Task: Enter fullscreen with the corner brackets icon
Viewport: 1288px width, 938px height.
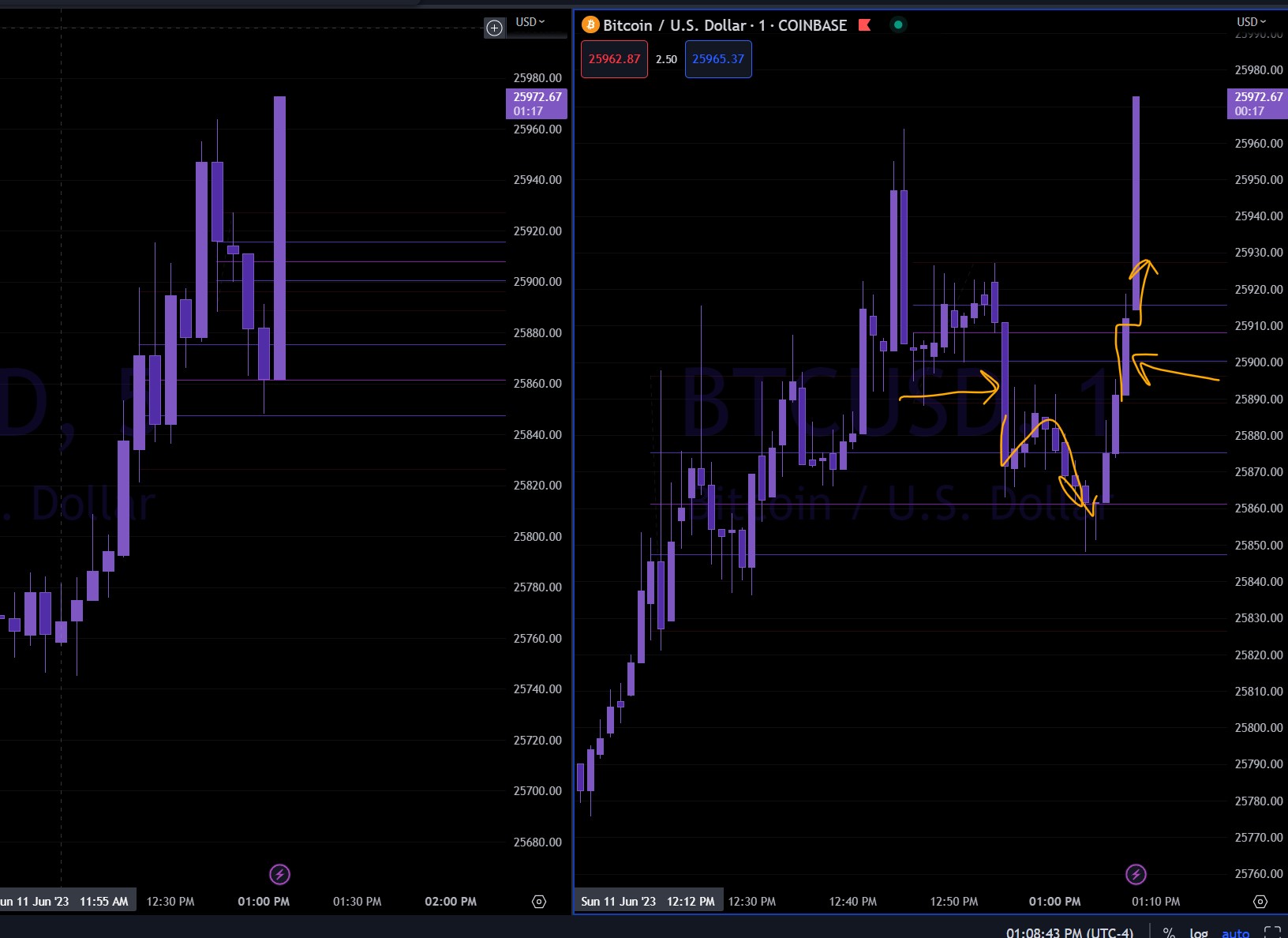Action: click(x=1272, y=932)
